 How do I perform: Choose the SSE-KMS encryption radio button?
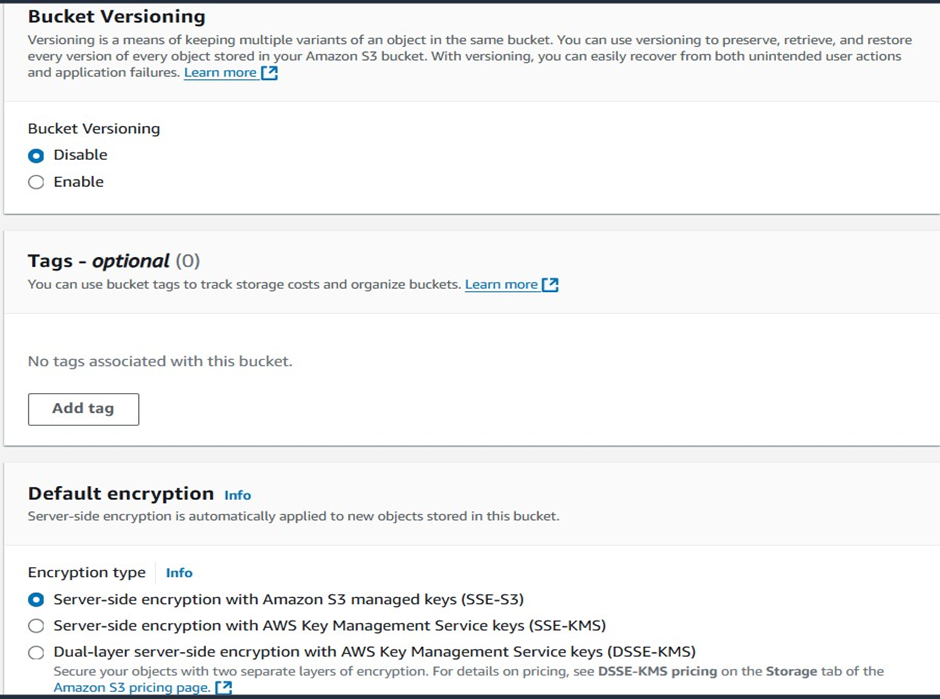pyautogui.click(x=36, y=626)
